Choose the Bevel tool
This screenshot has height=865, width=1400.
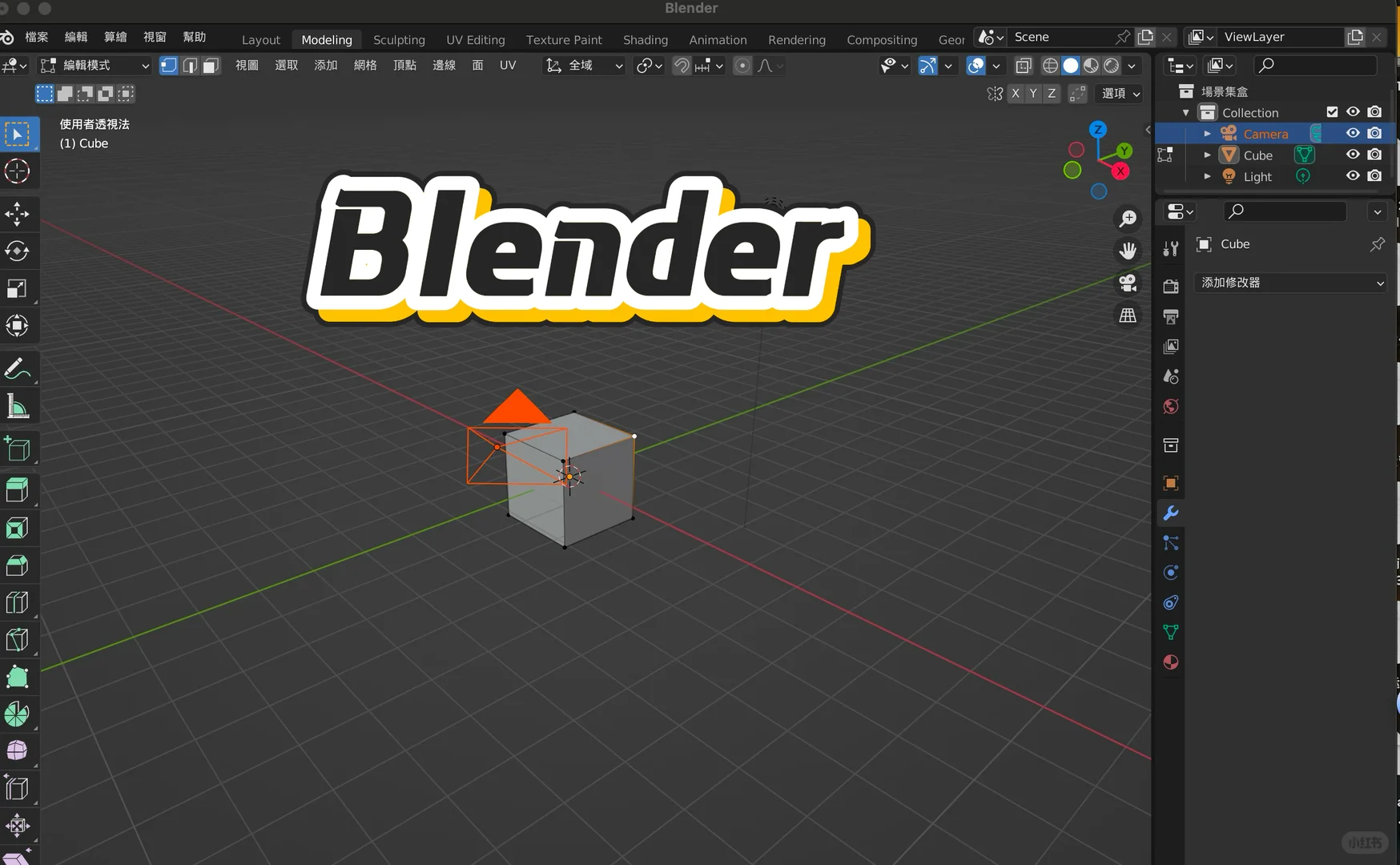coord(17,565)
